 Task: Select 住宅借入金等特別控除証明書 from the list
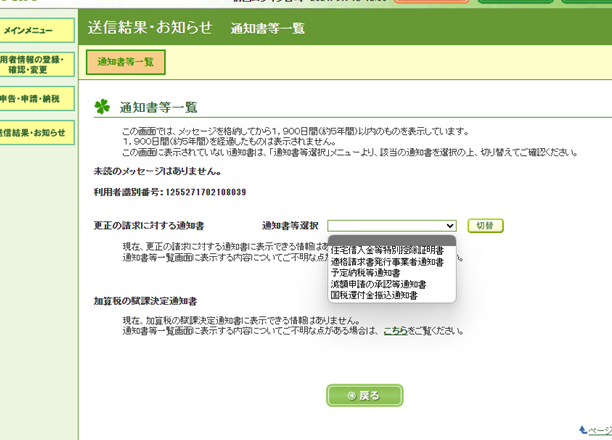387,250
